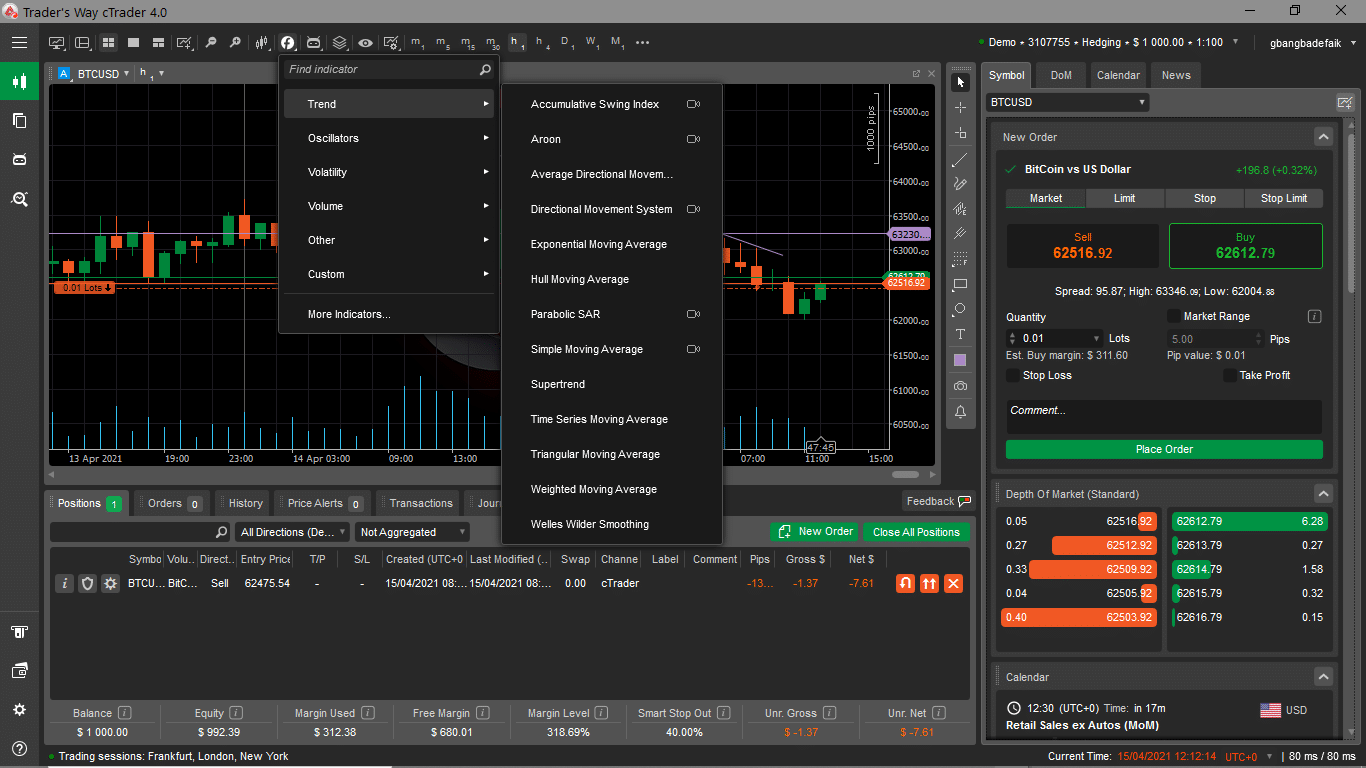Image resolution: width=1366 pixels, height=768 pixels.
Task: Open the All Directions filter dropdown
Action: pos(292,532)
